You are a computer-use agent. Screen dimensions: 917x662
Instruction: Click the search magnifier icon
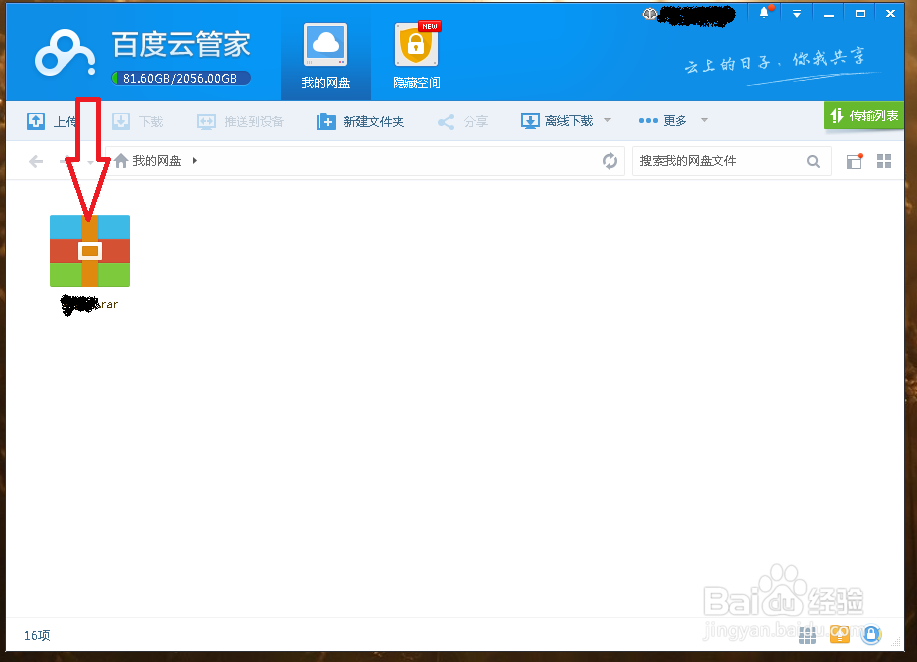(813, 161)
